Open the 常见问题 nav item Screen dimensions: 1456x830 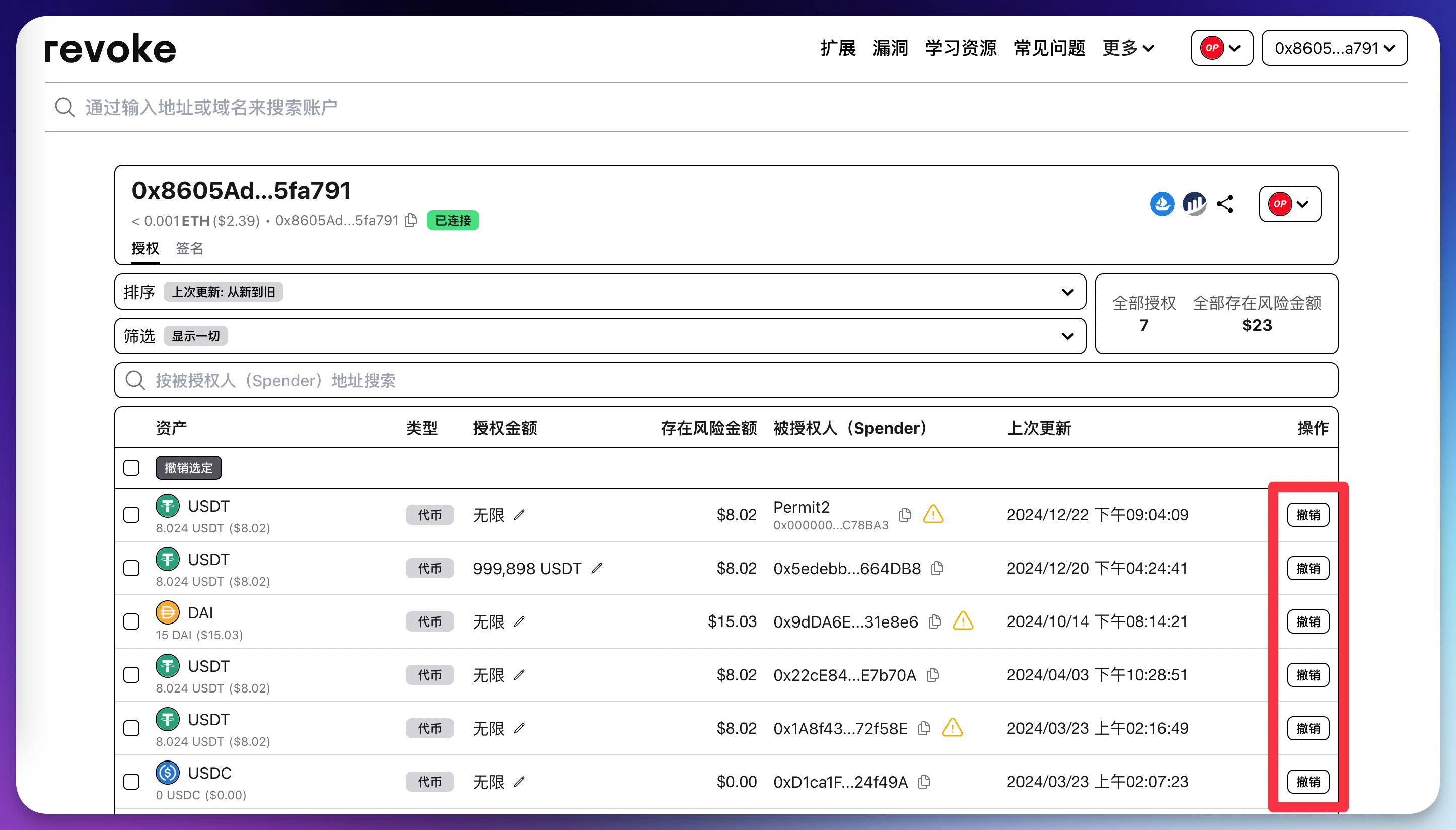(x=1050, y=48)
